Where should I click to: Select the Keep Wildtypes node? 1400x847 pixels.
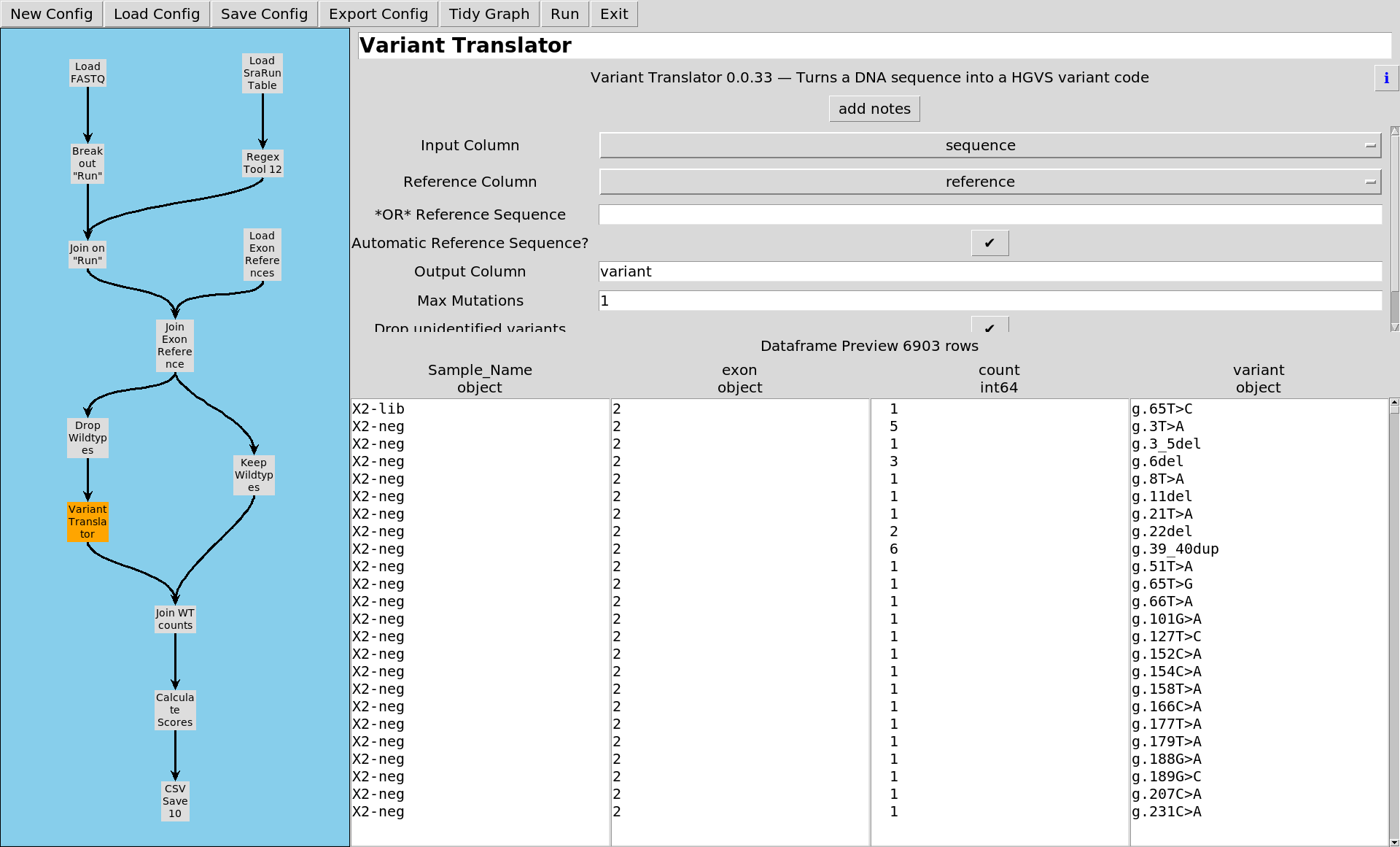254,475
